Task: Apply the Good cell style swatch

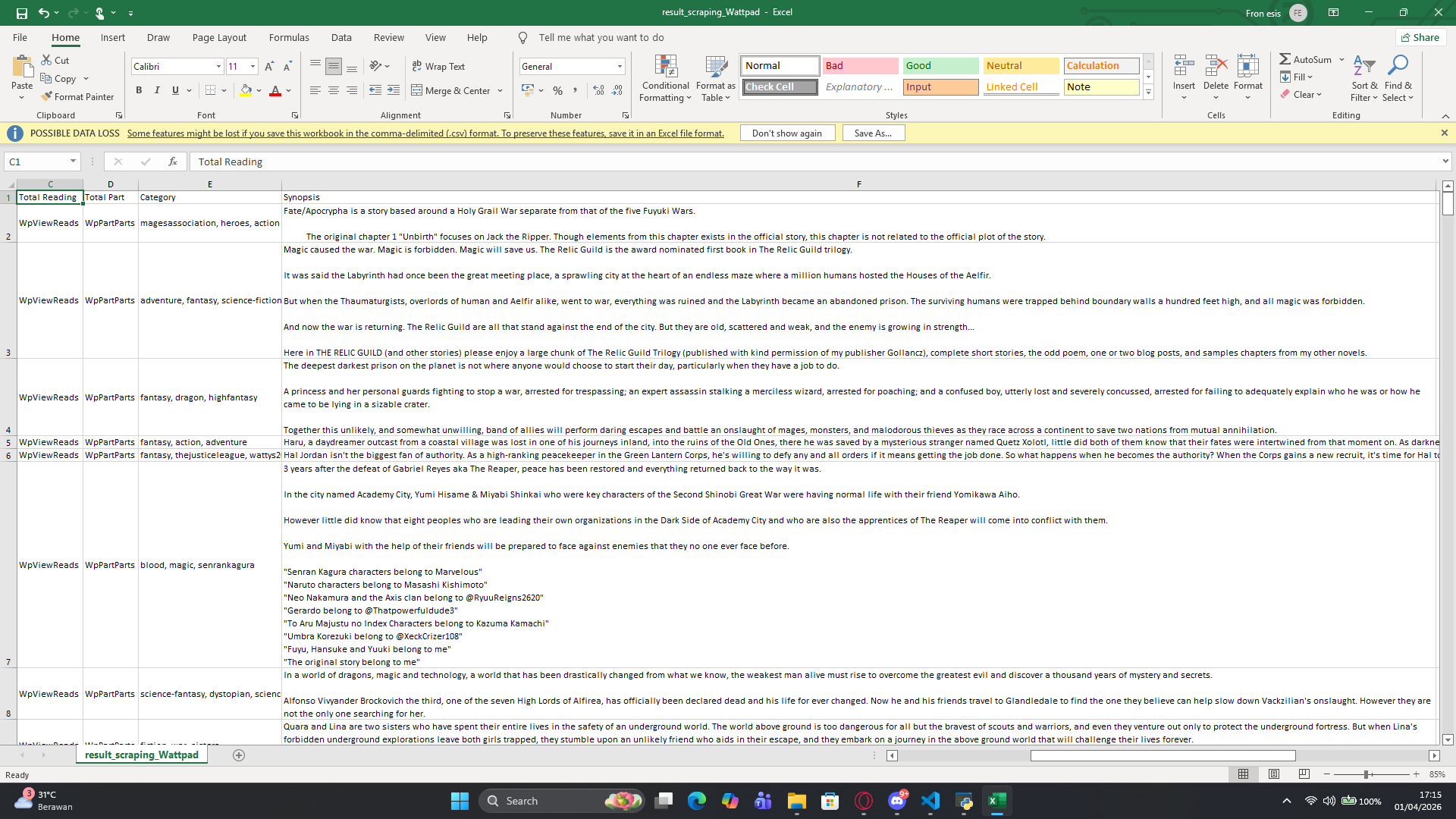Action: (x=940, y=66)
